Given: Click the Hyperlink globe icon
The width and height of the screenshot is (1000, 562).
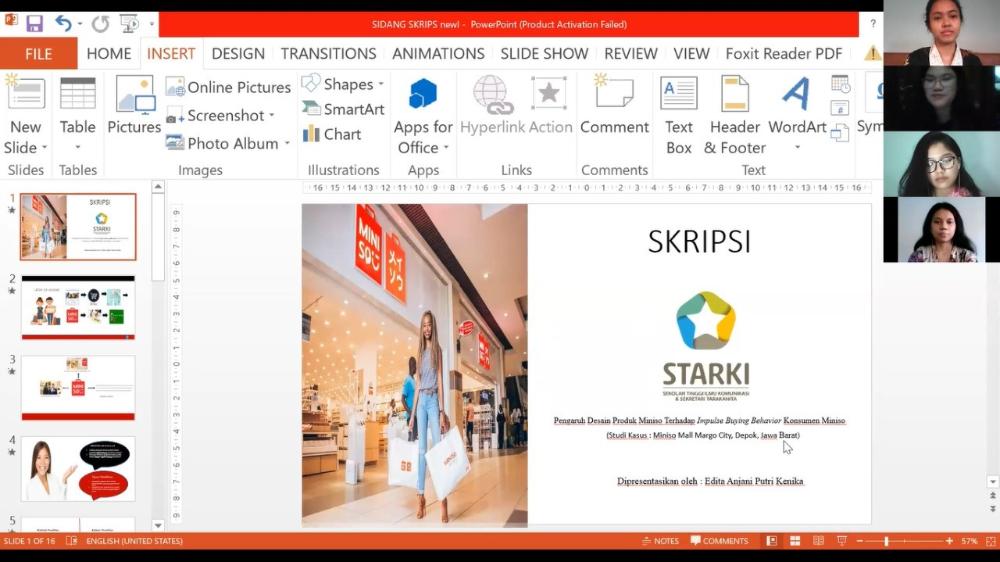Looking at the screenshot, I should [x=493, y=96].
